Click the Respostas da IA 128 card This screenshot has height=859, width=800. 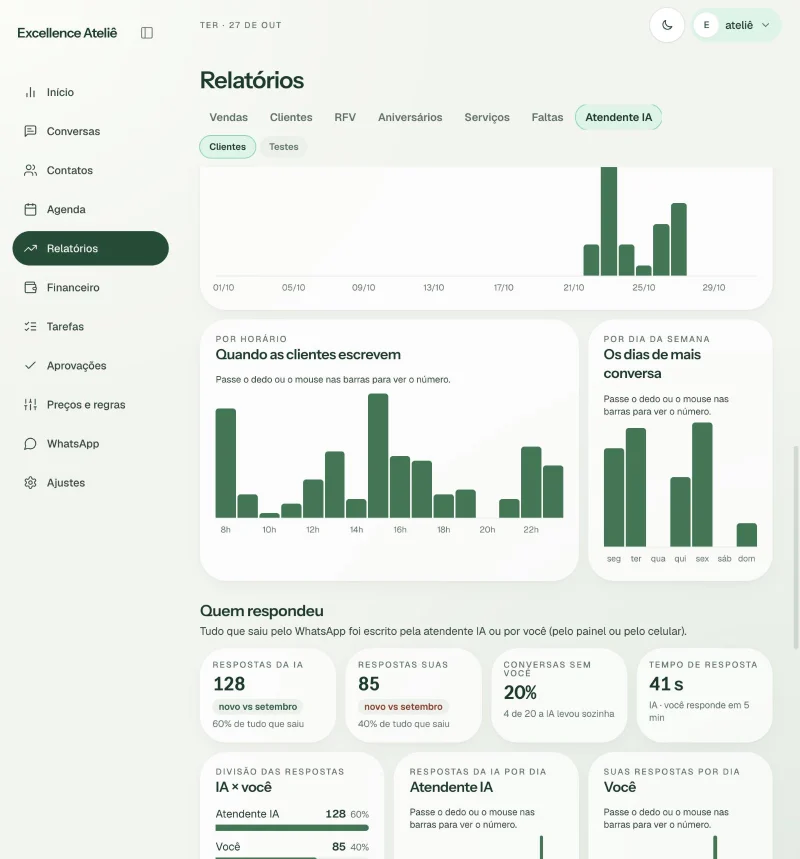pyautogui.click(x=268, y=695)
